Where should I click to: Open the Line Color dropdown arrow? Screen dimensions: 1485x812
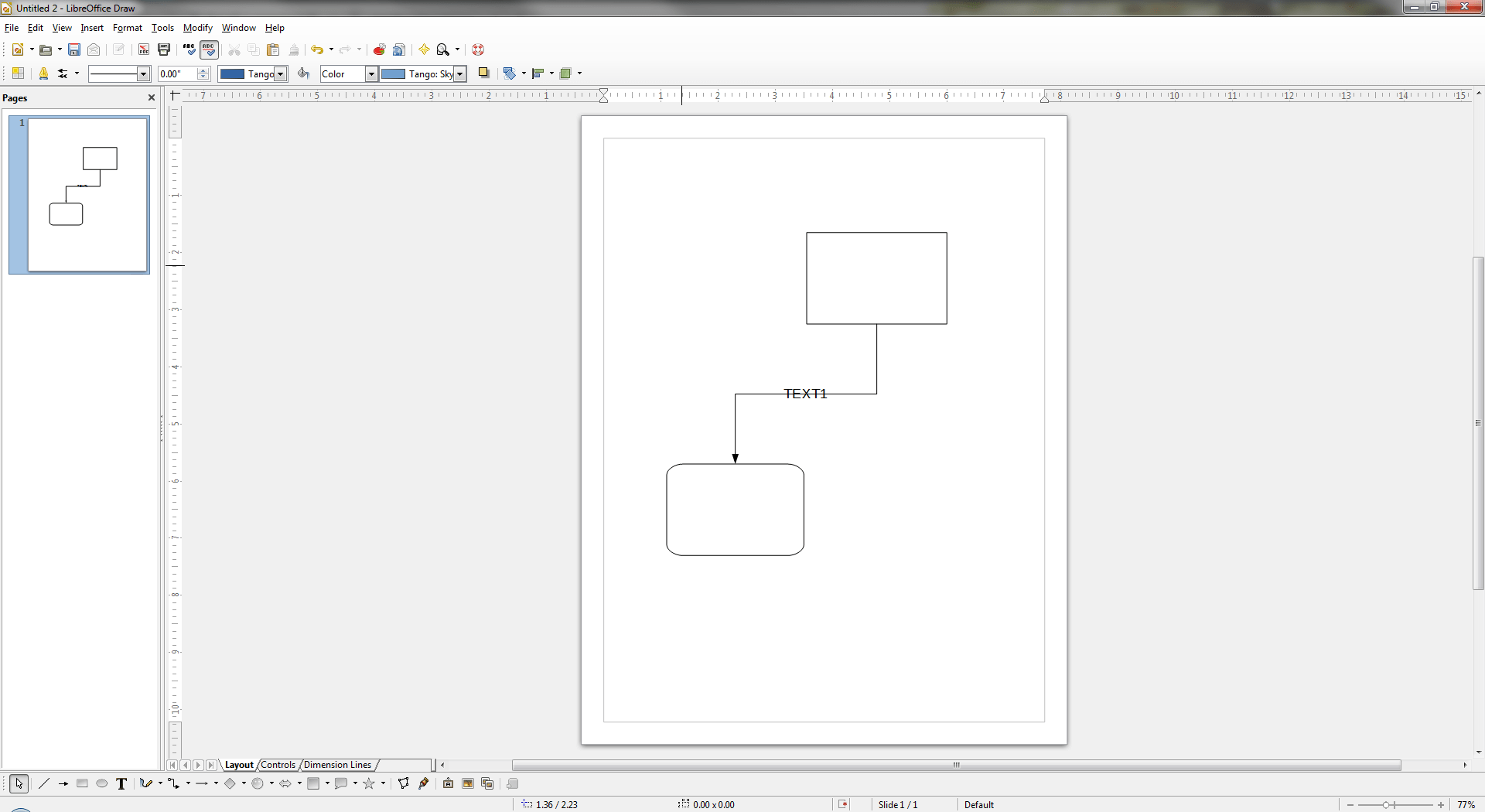click(x=281, y=73)
